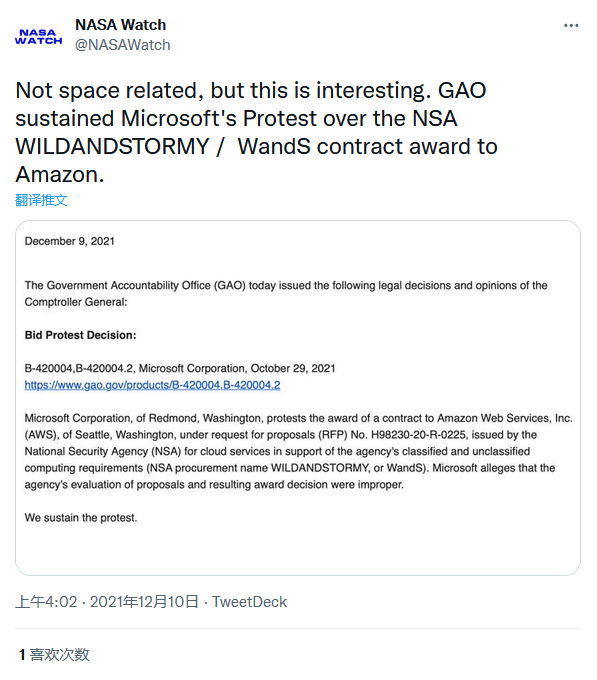Viewport: 597px width, 680px height.
Task: Open the gao.gov B-420004 URL
Action: pos(152,385)
